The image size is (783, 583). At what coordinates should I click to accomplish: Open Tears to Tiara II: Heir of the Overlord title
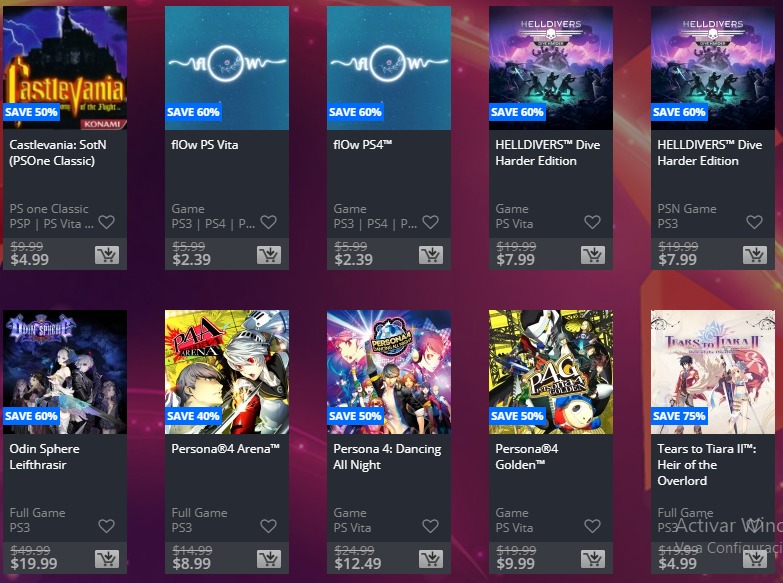tap(707, 465)
